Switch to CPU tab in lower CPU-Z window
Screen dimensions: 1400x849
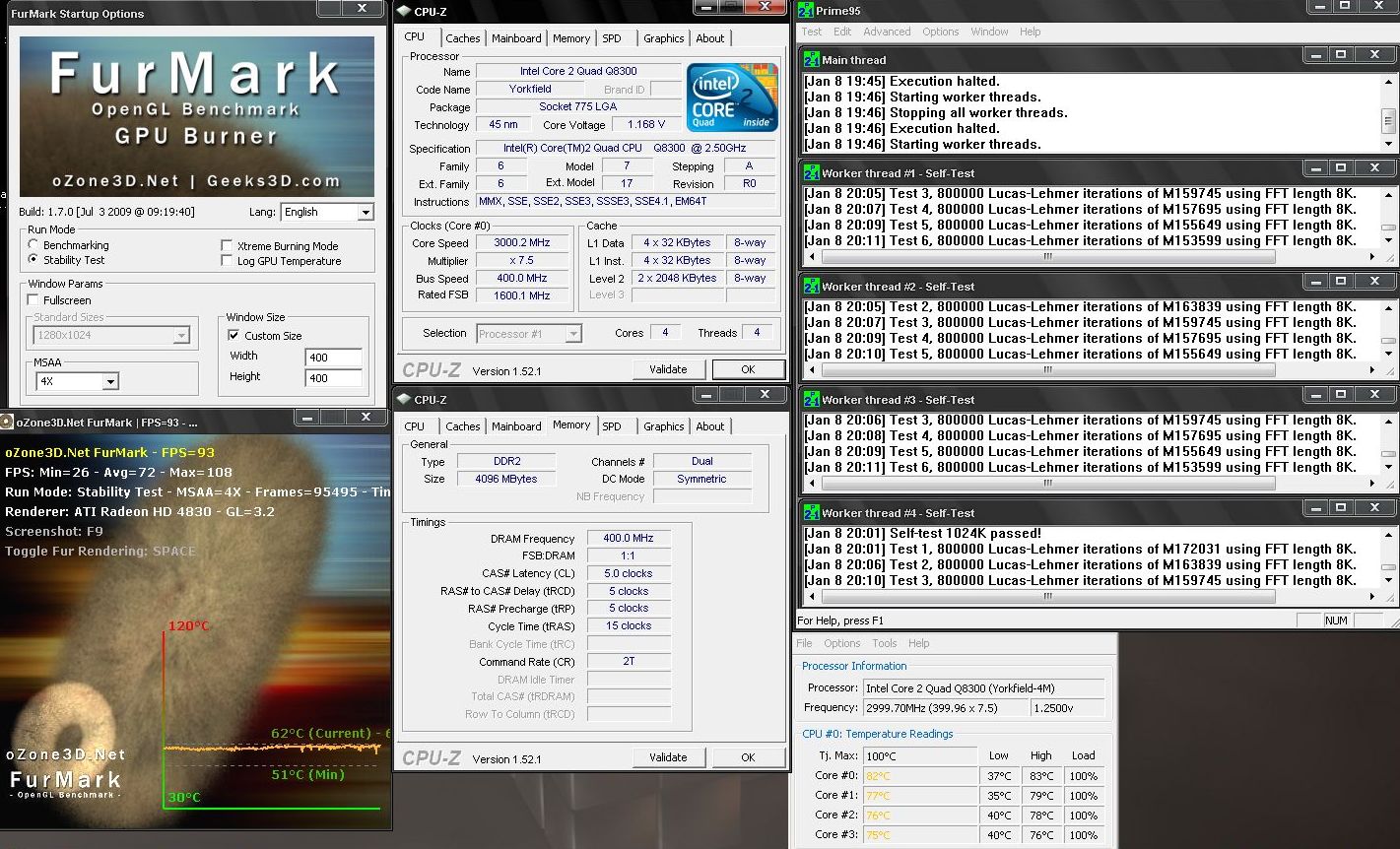point(415,426)
